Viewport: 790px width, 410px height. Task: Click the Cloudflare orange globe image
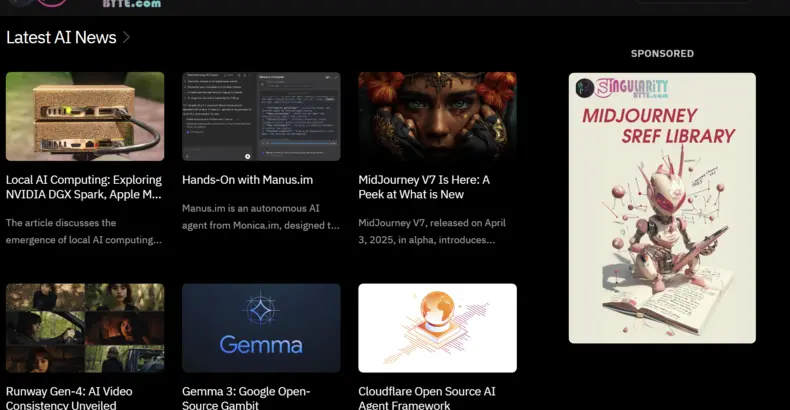pyautogui.click(x=437, y=328)
